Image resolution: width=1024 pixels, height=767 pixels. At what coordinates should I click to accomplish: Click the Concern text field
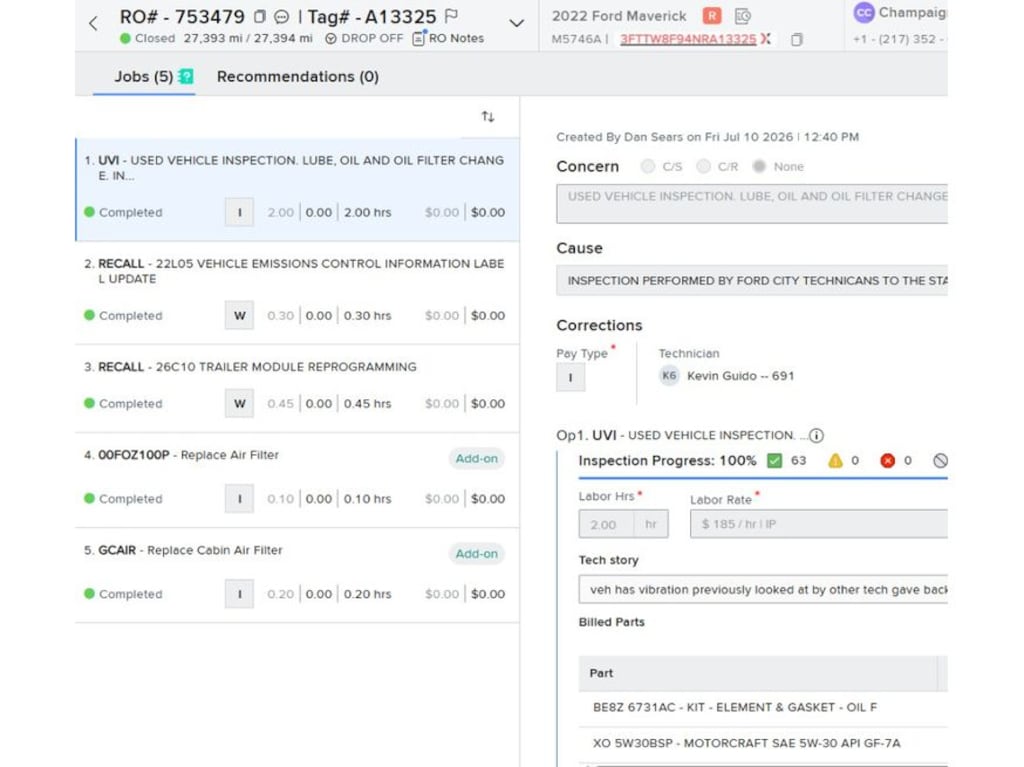click(752, 204)
